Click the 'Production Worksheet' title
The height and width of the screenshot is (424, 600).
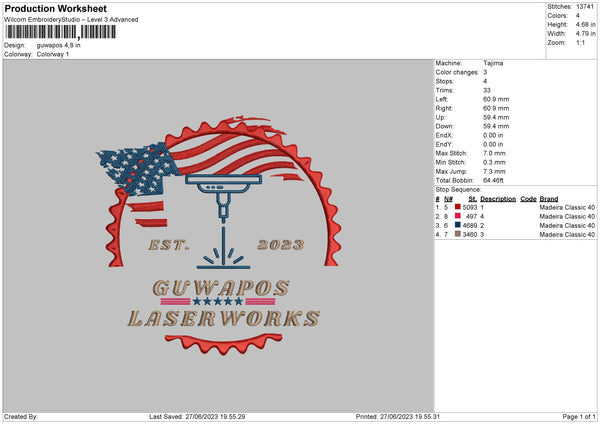[x=55, y=8]
